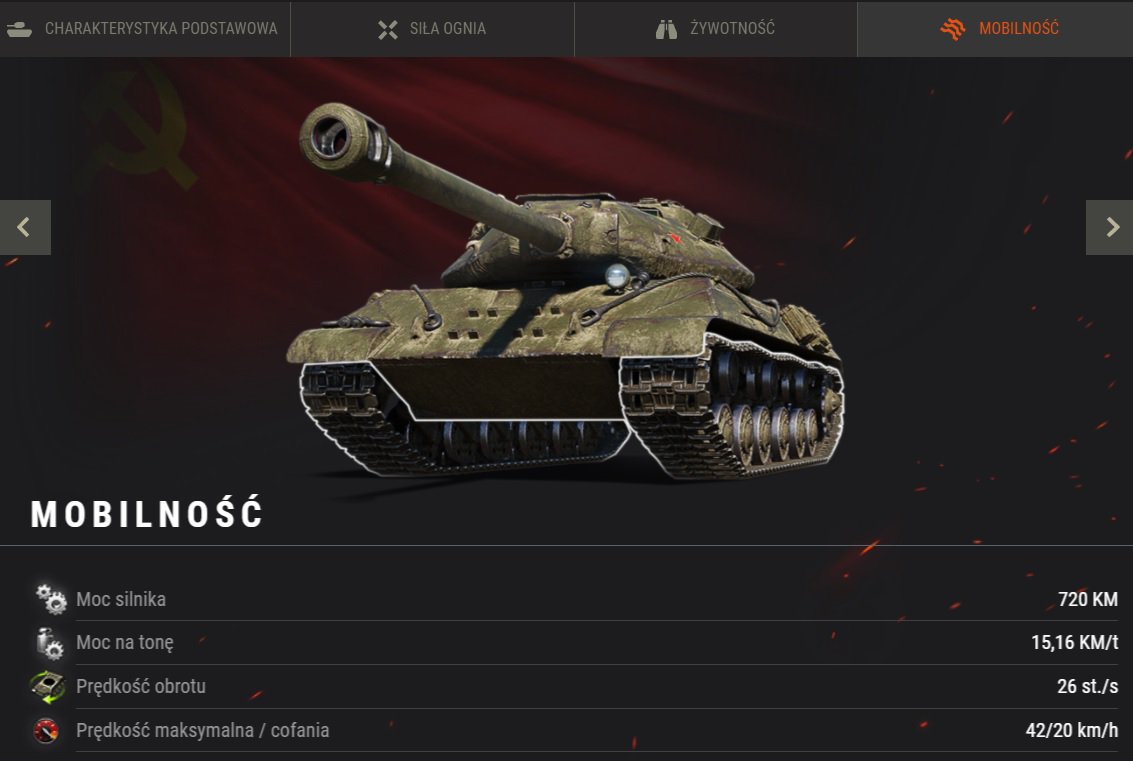Click the traverse speed icon
This screenshot has height=761, width=1133.
tap(48, 687)
